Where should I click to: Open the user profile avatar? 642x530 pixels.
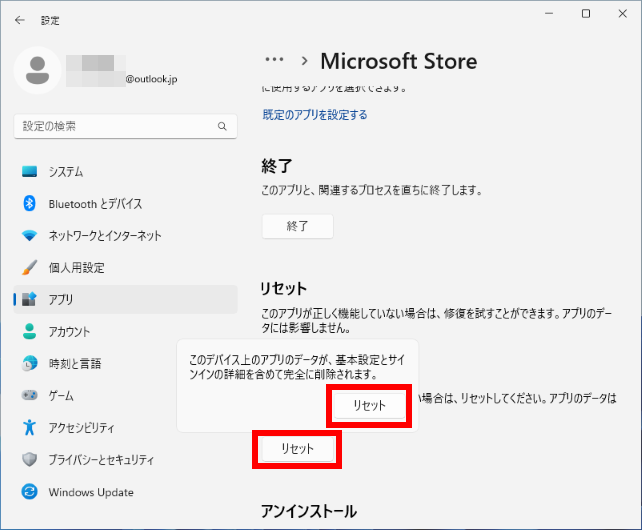pos(37,70)
